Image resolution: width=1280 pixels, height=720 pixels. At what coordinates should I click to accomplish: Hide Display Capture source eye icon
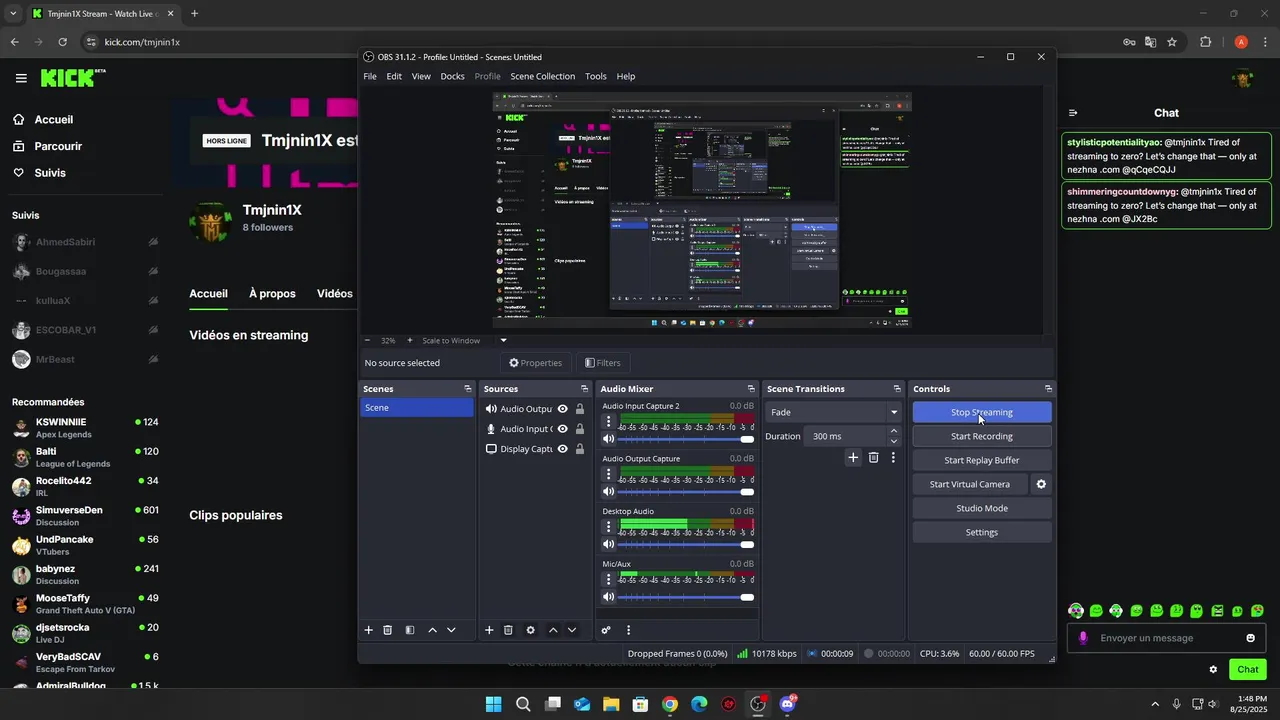(x=563, y=449)
